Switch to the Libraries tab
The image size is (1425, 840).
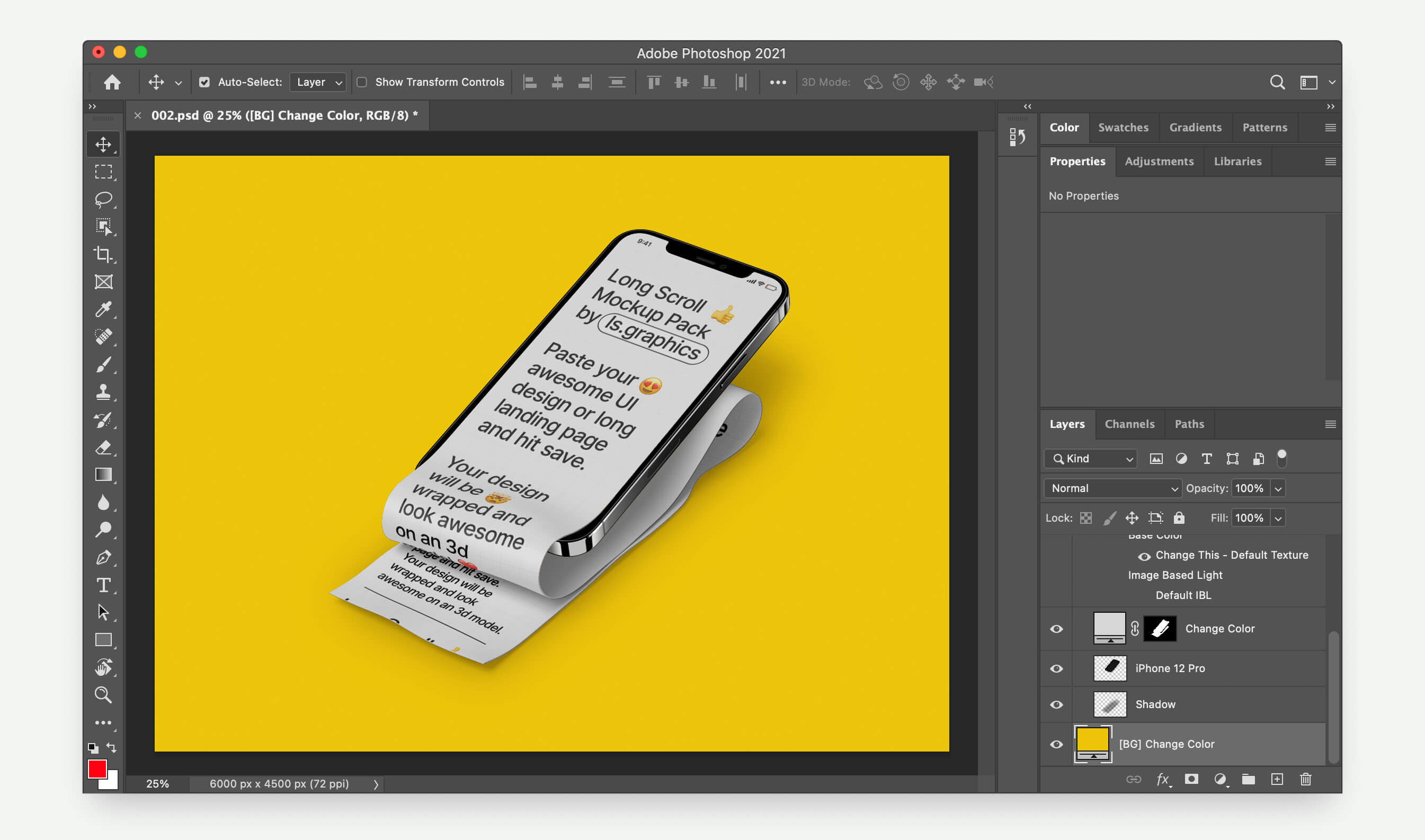(1237, 162)
